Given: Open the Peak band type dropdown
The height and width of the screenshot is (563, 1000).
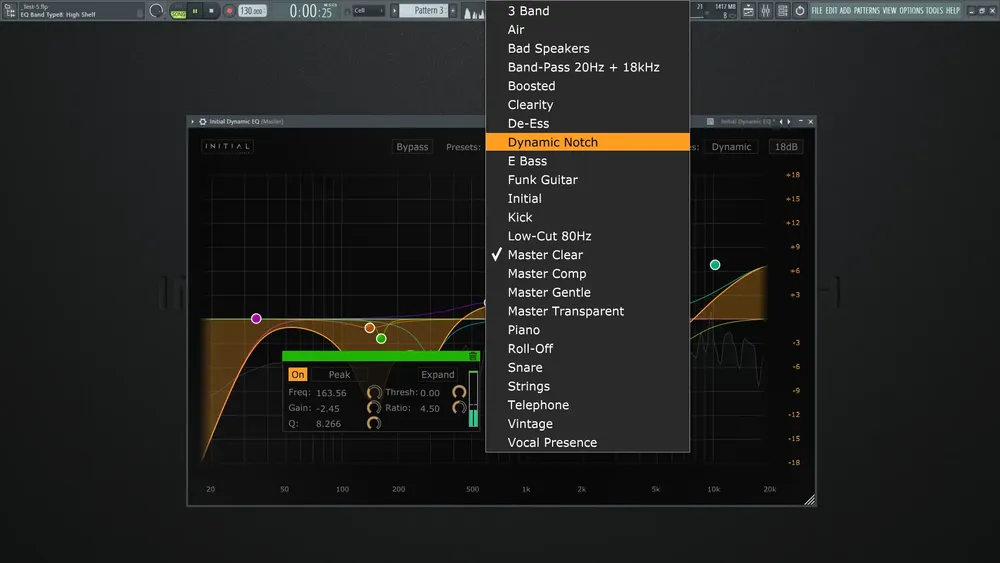Looking at the screenshot, I should tap(339, 374).
